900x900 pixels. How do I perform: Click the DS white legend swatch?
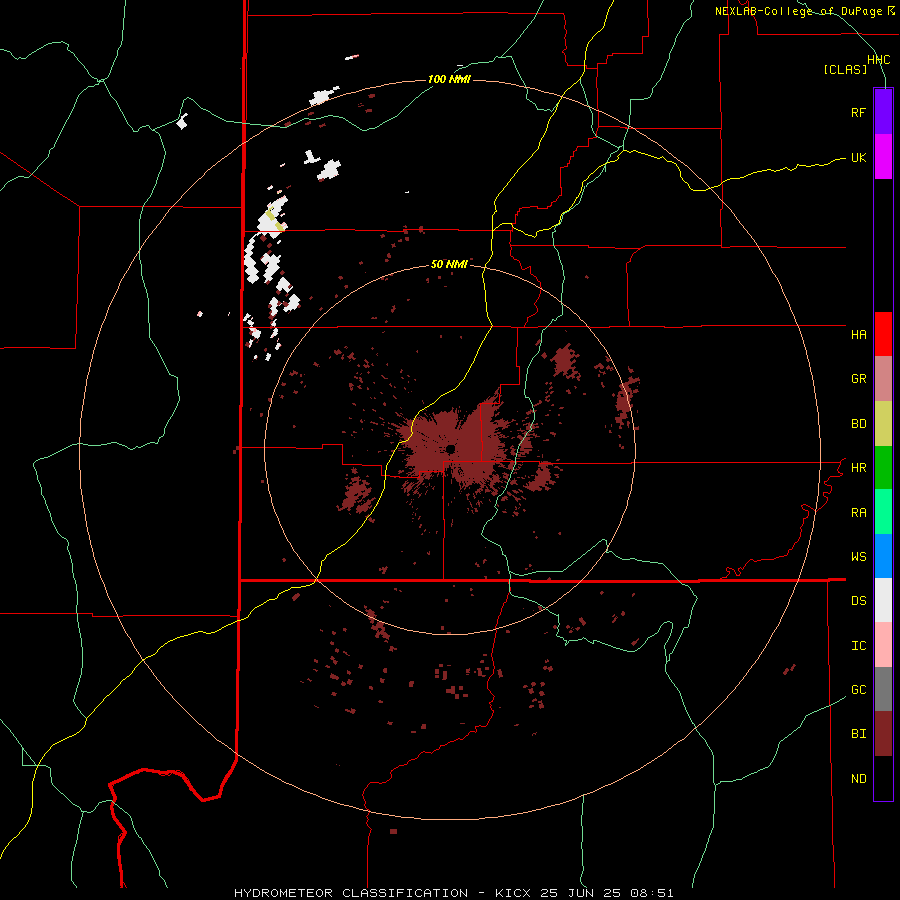(883, 600)
